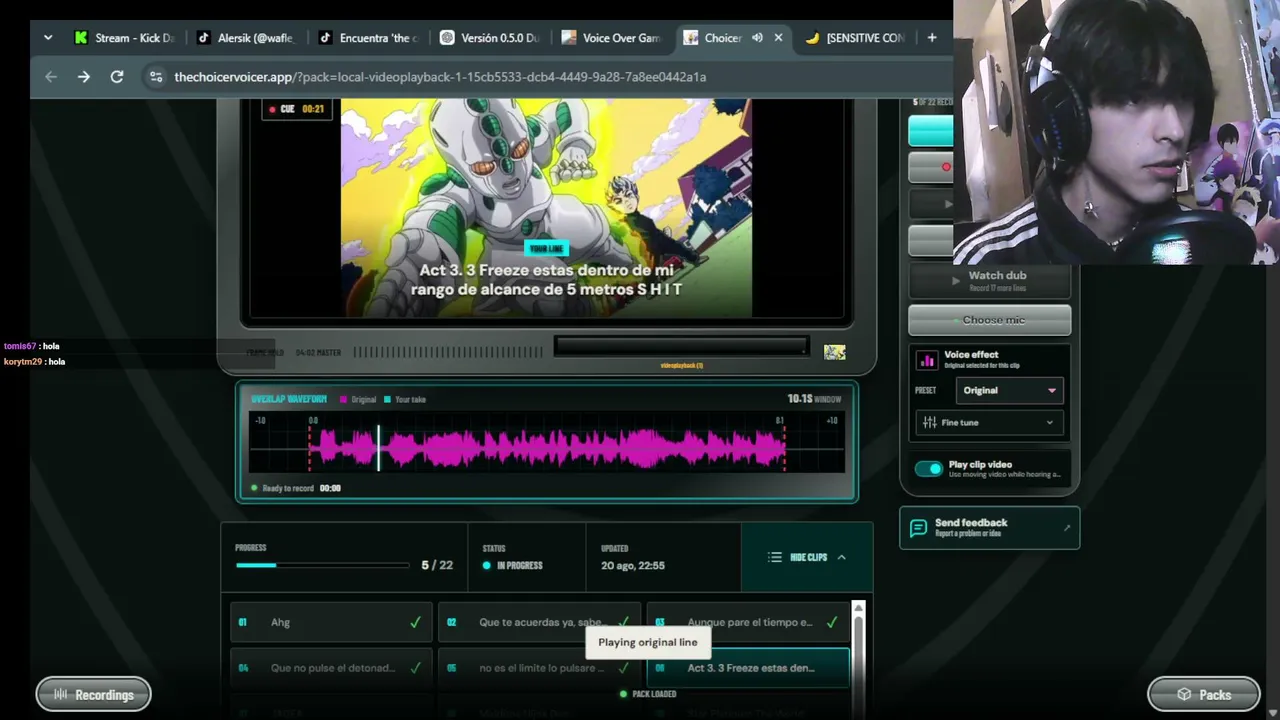Select clip 03 Aunque pare el tiempo
This screenshot has height=720, width=1280.
[x=748, y=622]
